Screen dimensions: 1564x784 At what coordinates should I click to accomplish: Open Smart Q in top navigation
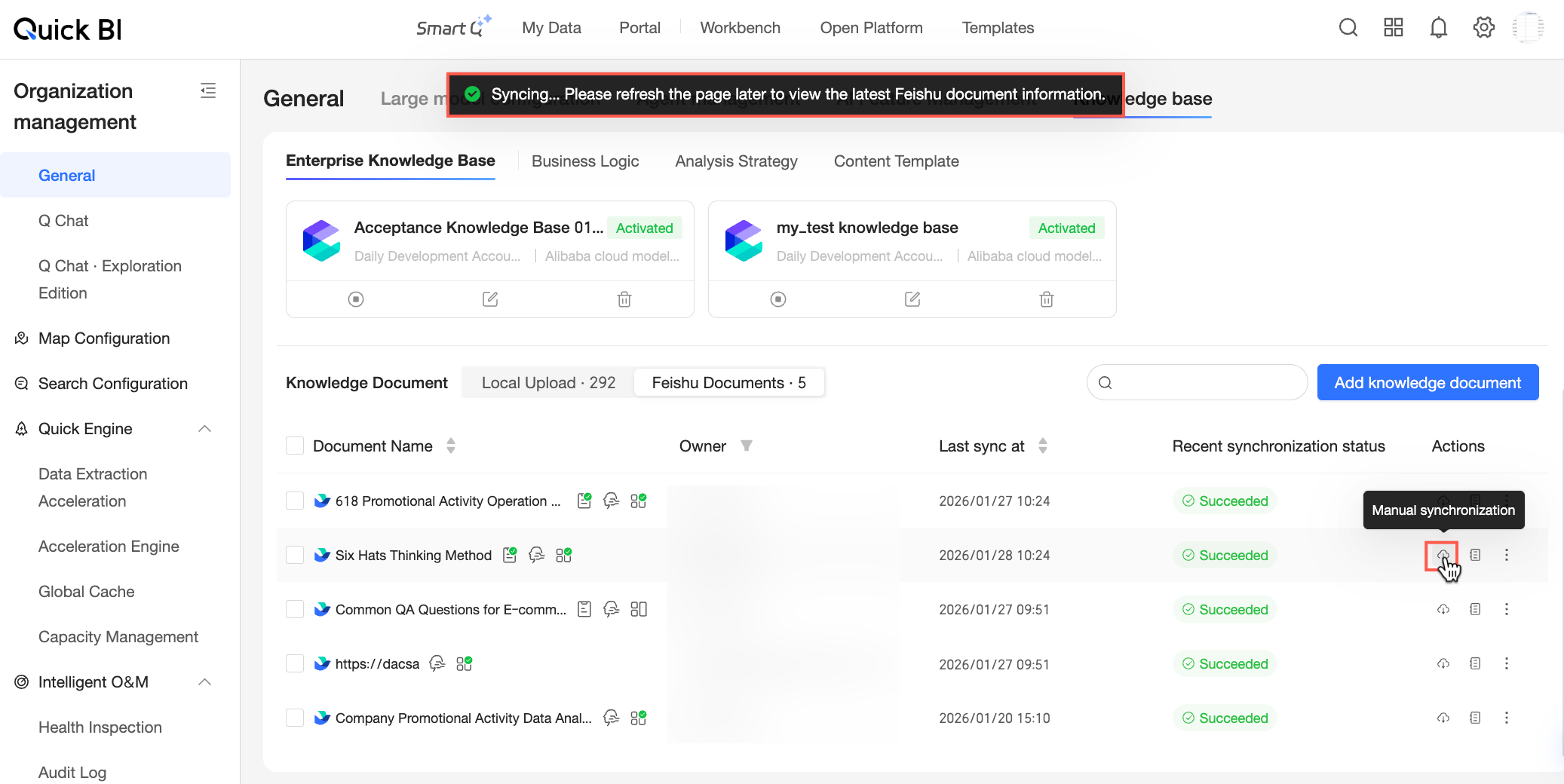453,27
